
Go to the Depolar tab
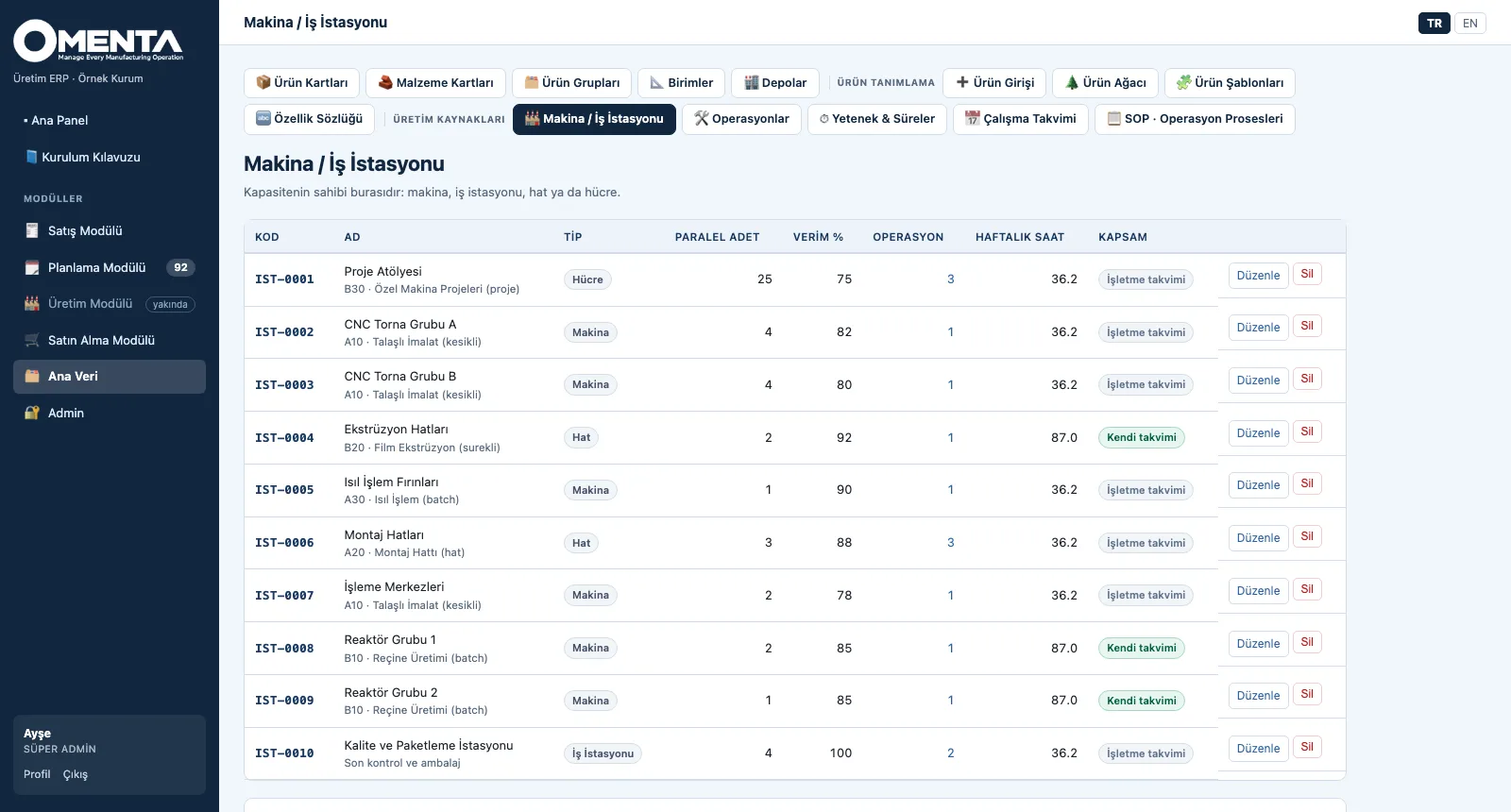click(774, 83)
